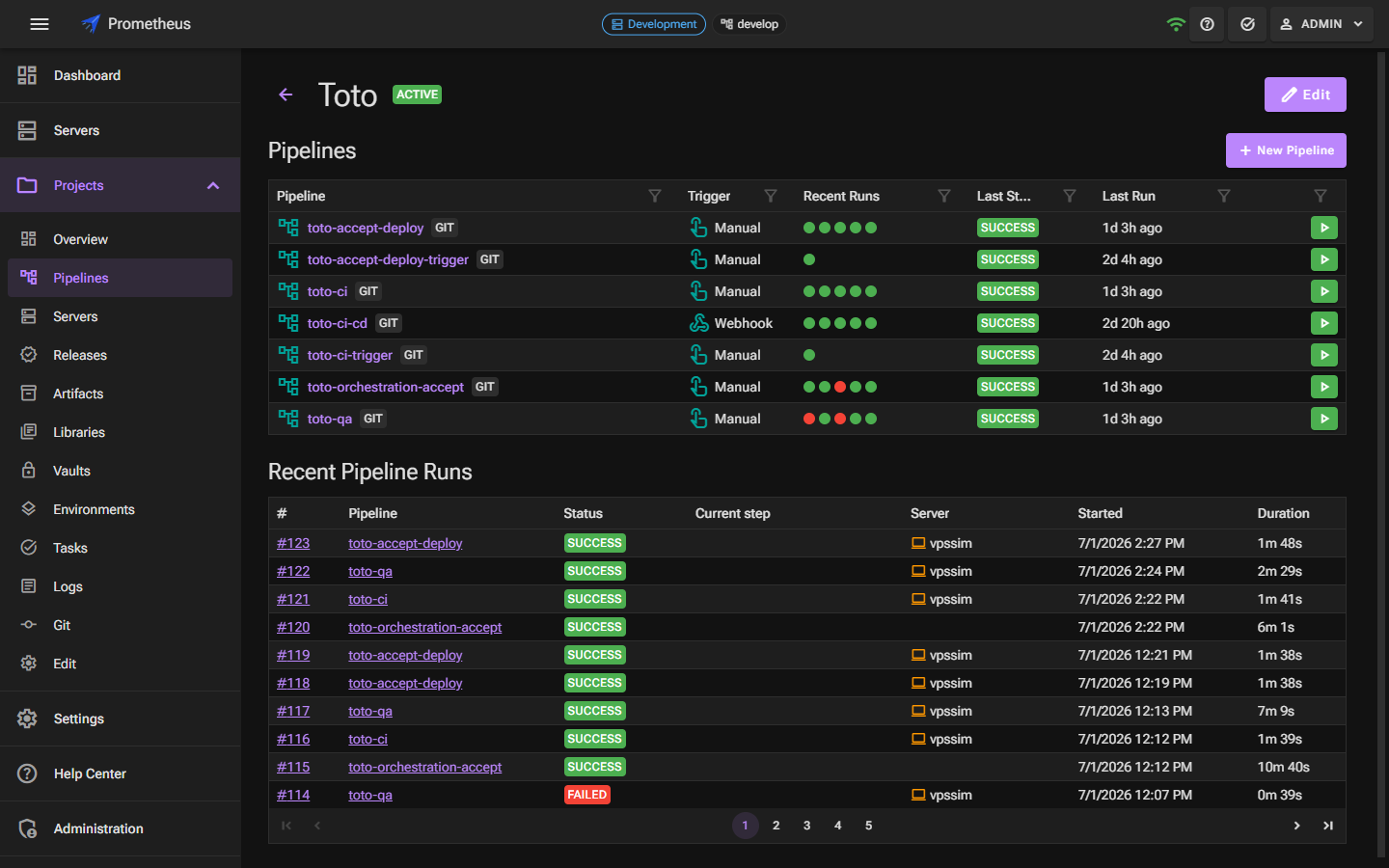Click pipeline icon next to toto-qa
The height and width of the screenshot is (868, 1389).
click(287, 419)
